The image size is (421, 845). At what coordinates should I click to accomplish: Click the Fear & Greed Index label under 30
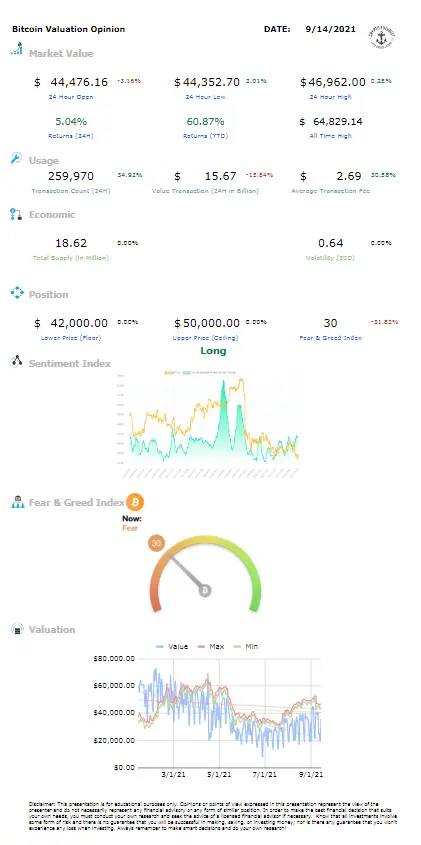point(330,338)
